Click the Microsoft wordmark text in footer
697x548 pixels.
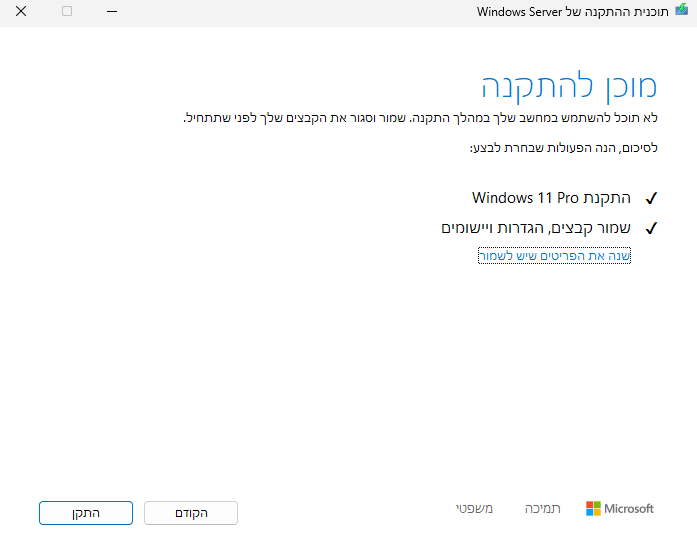coord(629,509)
